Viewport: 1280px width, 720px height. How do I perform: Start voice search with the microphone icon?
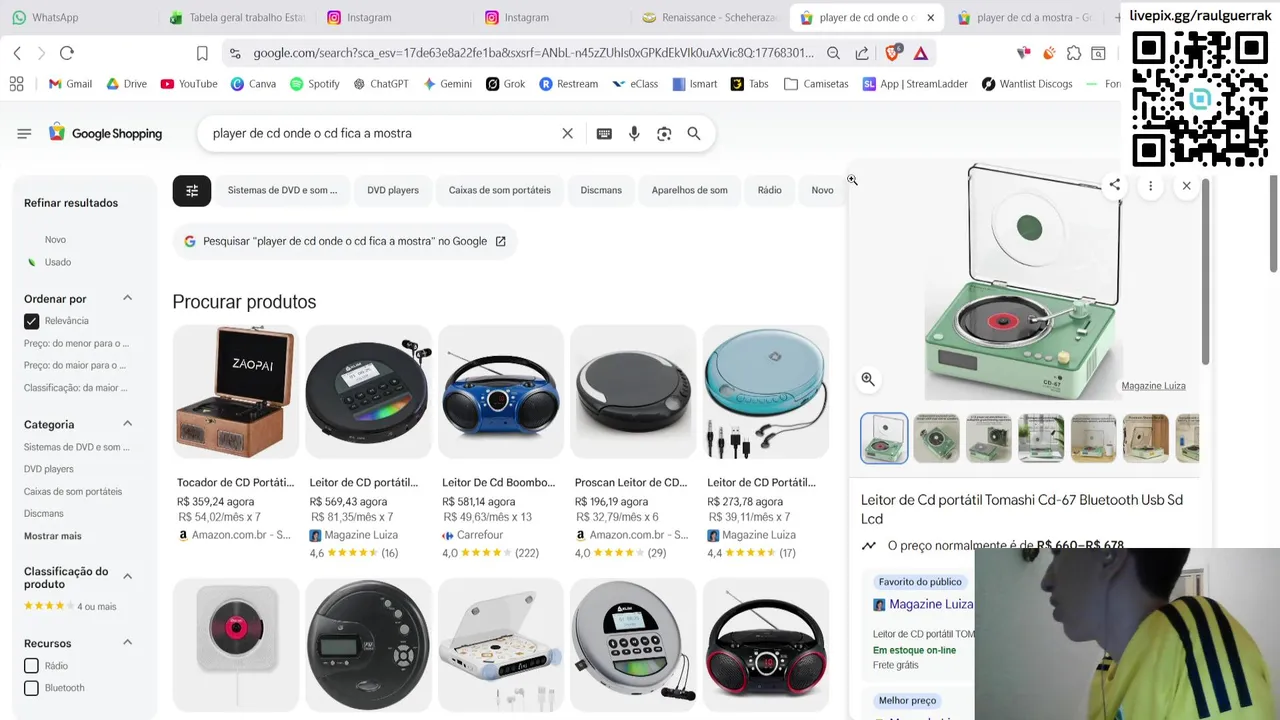[634, 133]
